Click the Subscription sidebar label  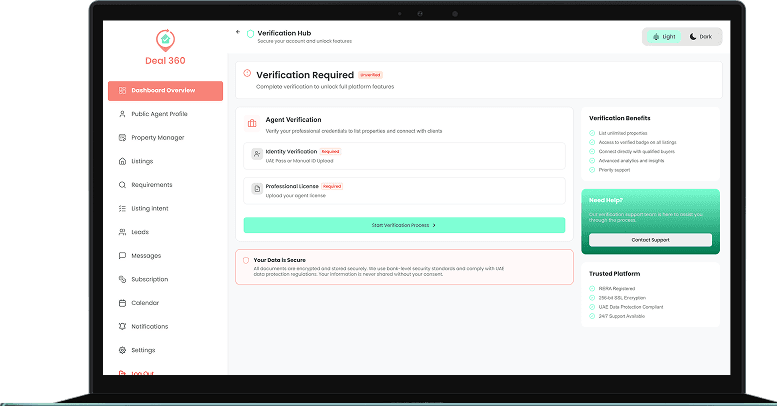(x=150, y=280)
